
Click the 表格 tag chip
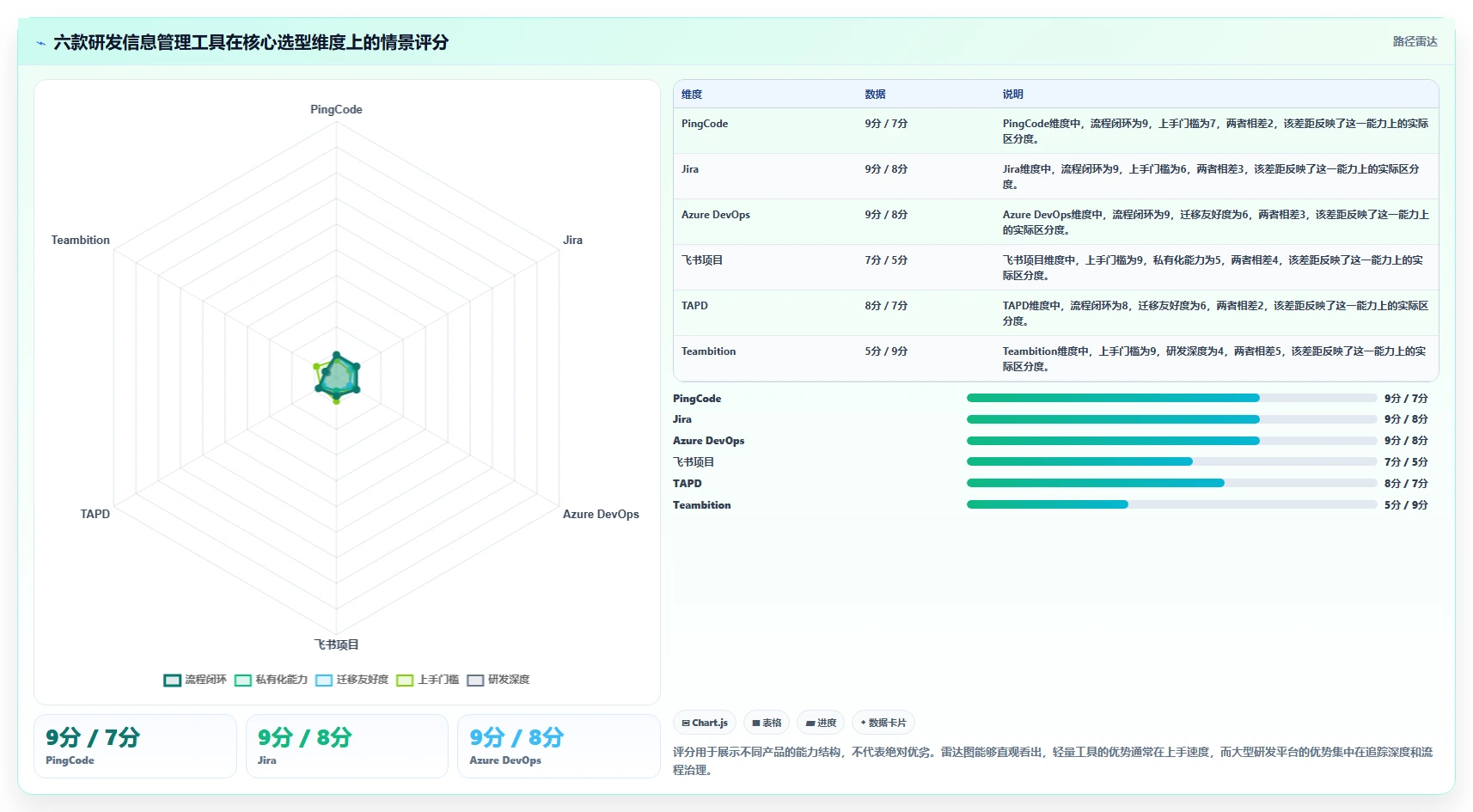[x=767, y=723]
